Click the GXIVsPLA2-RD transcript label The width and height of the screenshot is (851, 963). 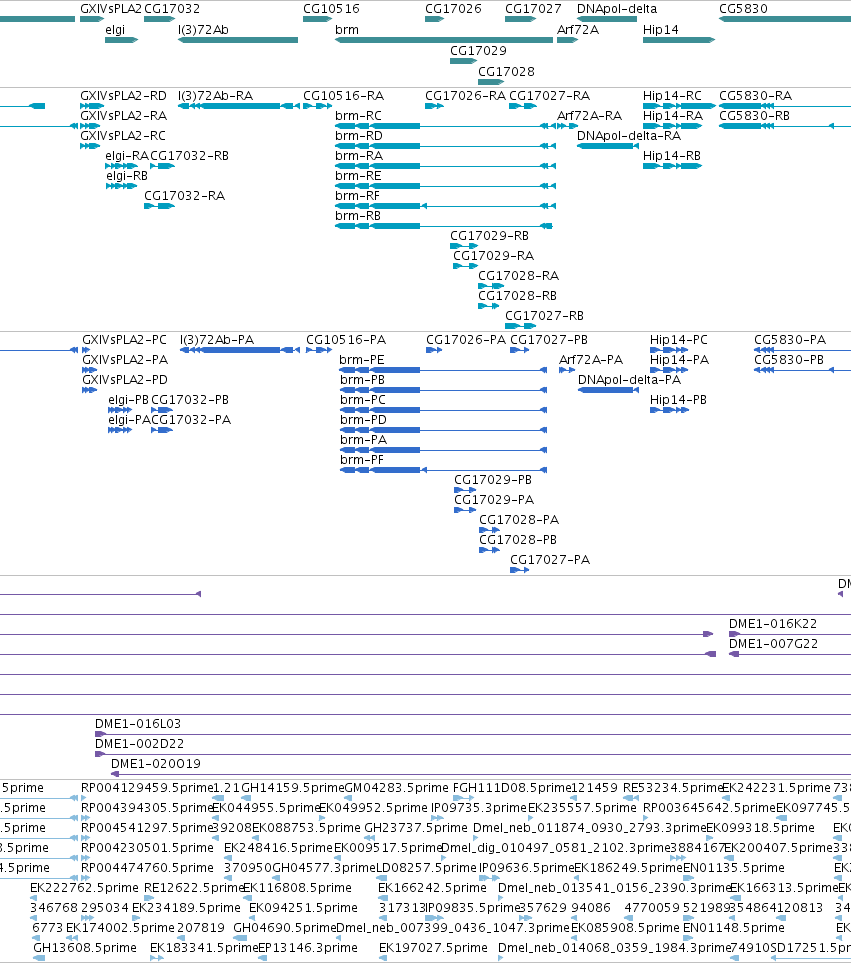[123, 96]
